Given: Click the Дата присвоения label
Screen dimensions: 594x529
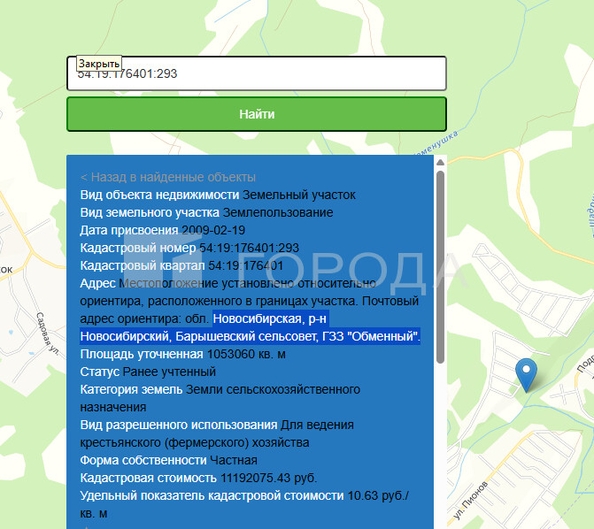Looking at the screenshot, I should pyautogui.click(x=129, y=230).
